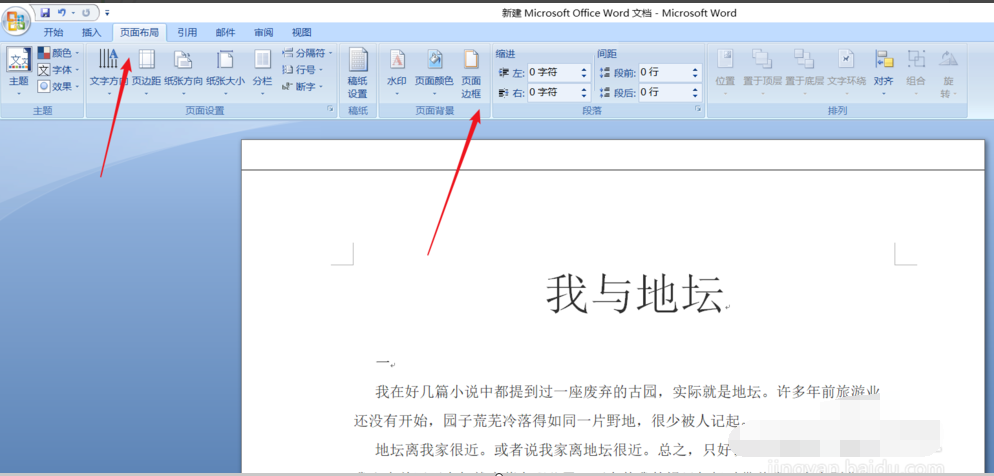Switch to the 引用 References tab
Viewport: 994px width, 476px height.
coord(187,32)
